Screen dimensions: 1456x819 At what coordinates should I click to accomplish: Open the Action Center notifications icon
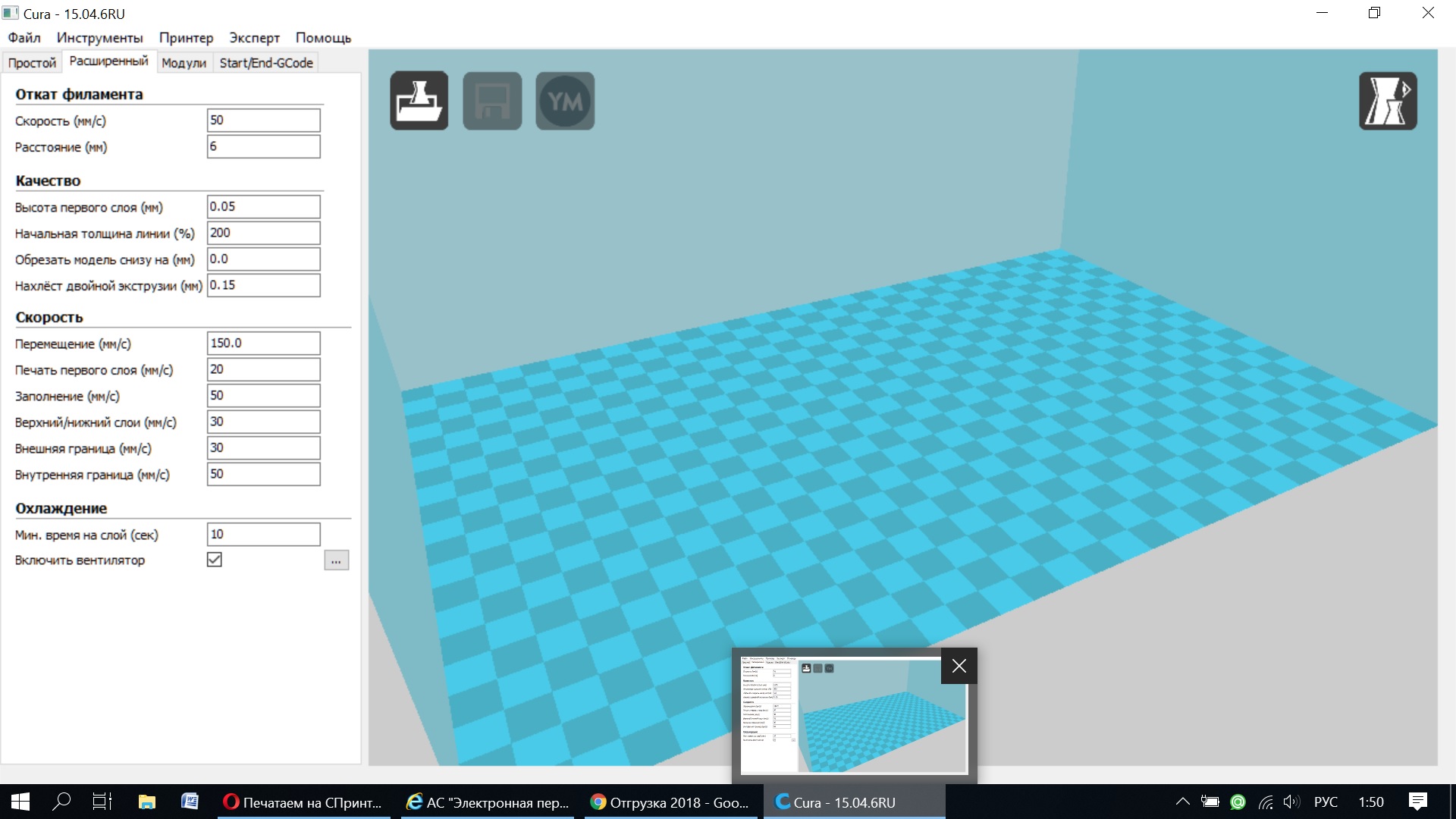coord(1417,802)
